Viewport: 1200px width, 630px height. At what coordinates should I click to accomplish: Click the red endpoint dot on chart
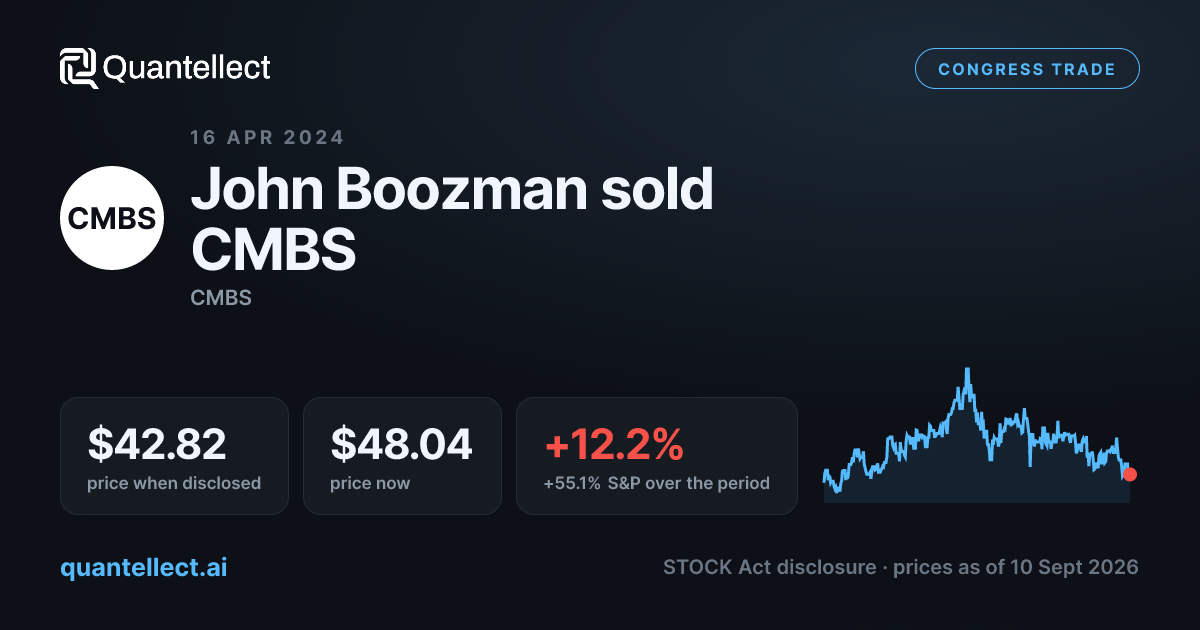tap(1130, 474)
